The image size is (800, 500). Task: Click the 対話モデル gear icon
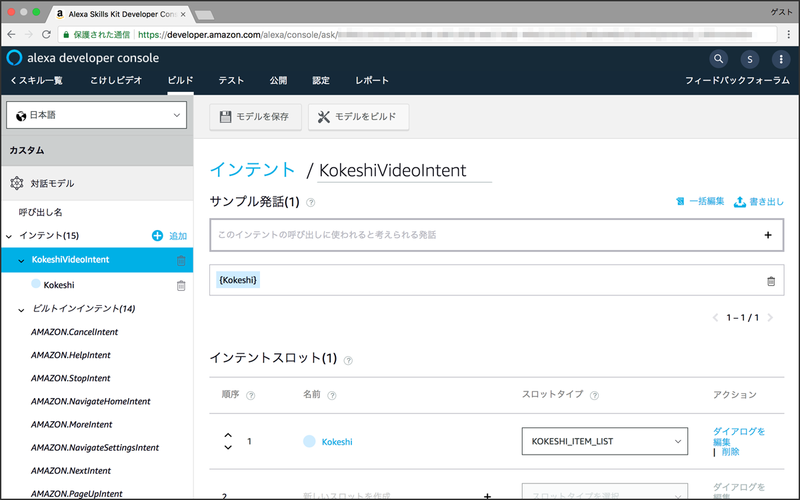coord(16,183)
